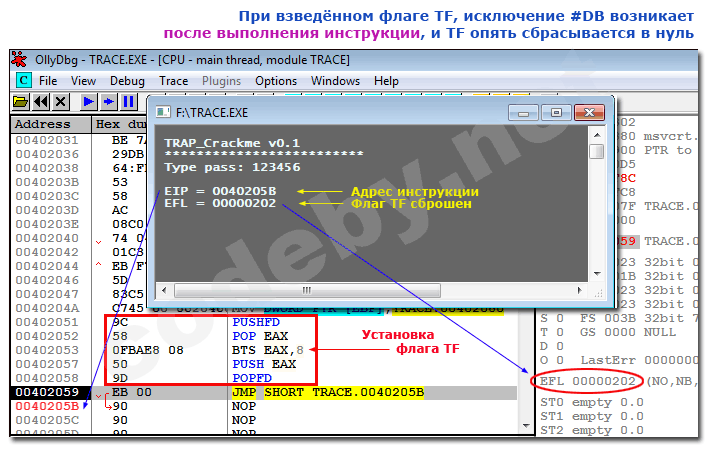The image size is (711, 449).
Task: Click the OllyDbg application icon in title bar
Action: point(19,59)
